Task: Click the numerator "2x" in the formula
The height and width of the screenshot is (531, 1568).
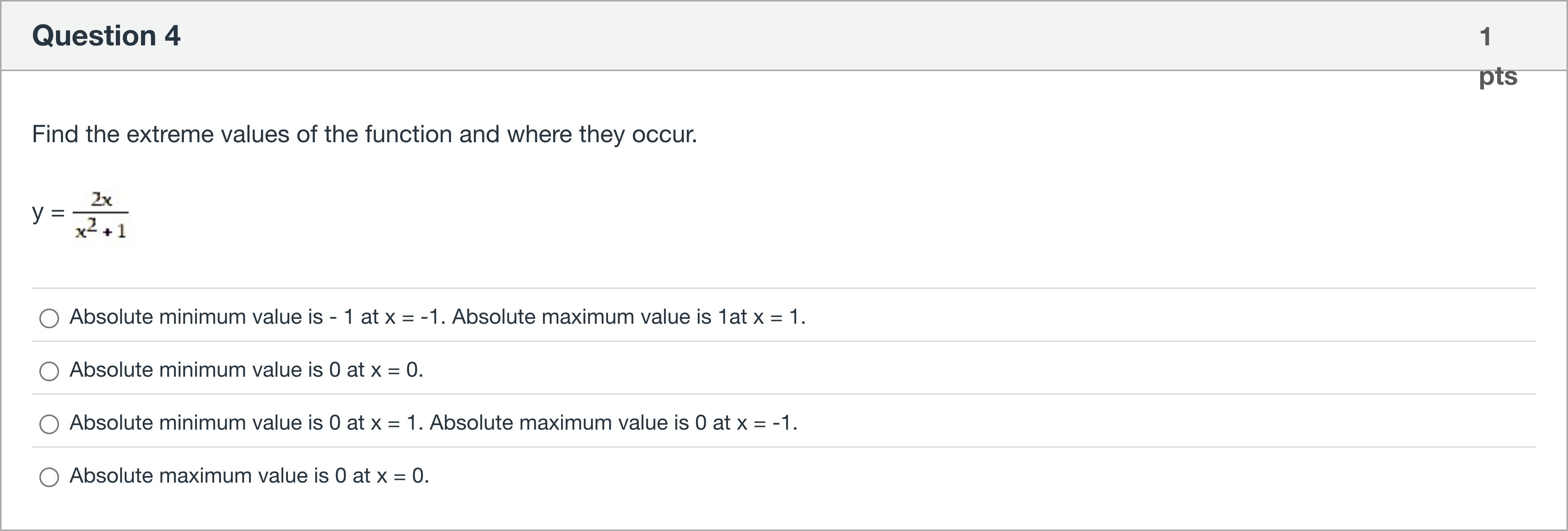Action: pyautogui.click(x=102, y=200)
